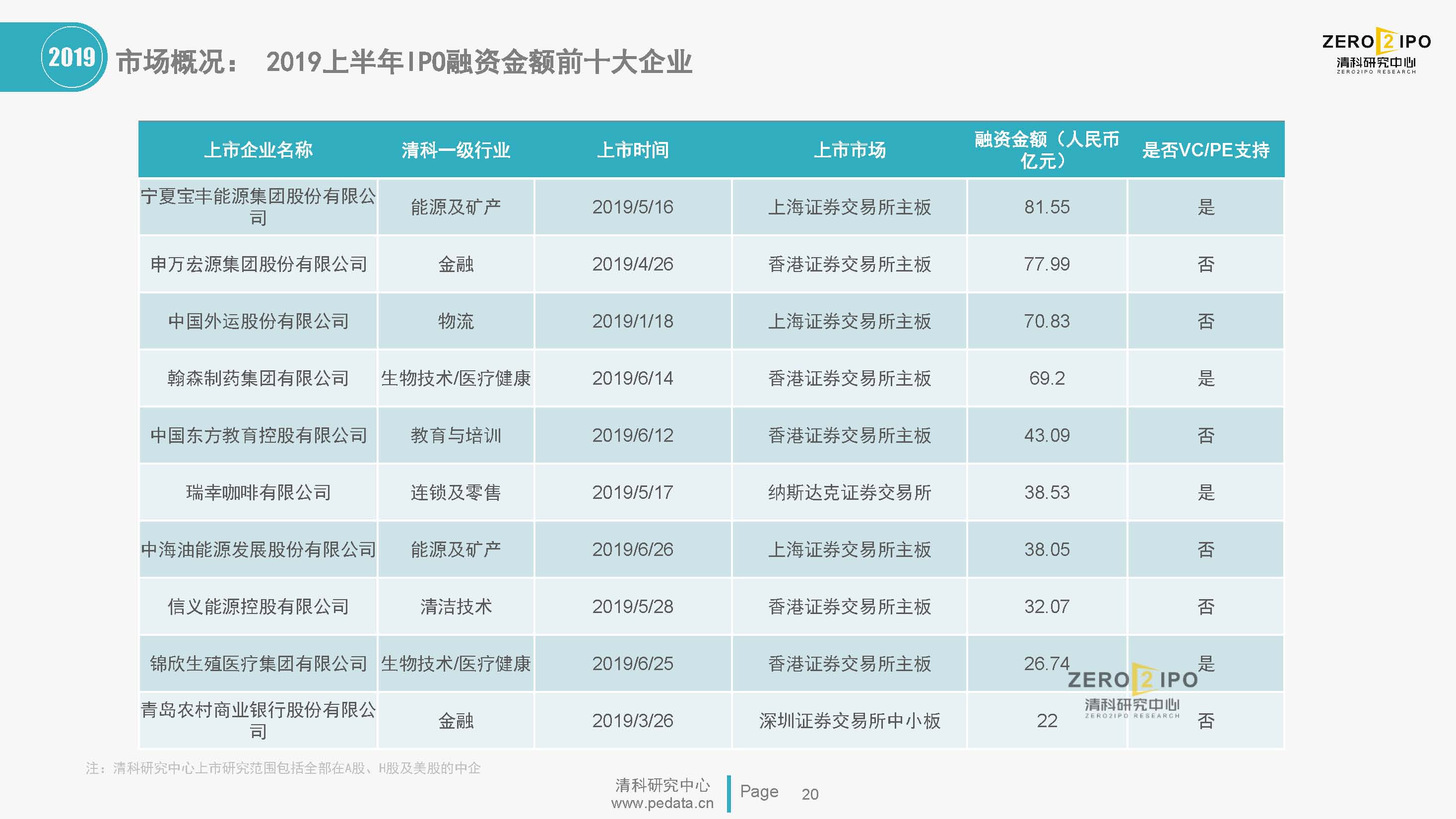
Task: Click the listing date 2019/6/12
Action: [x=633, y=435]
